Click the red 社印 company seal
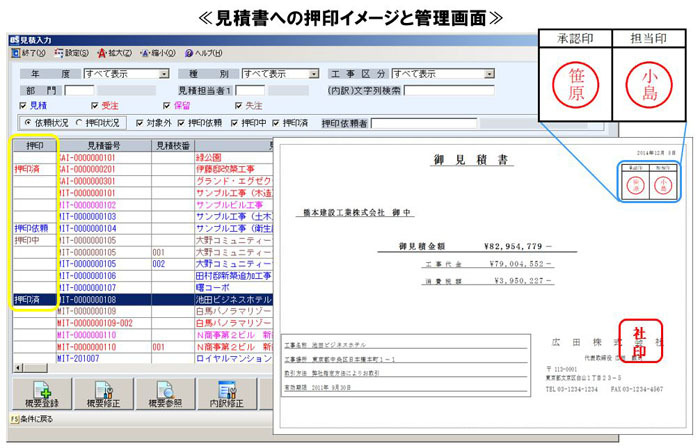Viewport: 700px width, 448px height. tap(640, 341)
